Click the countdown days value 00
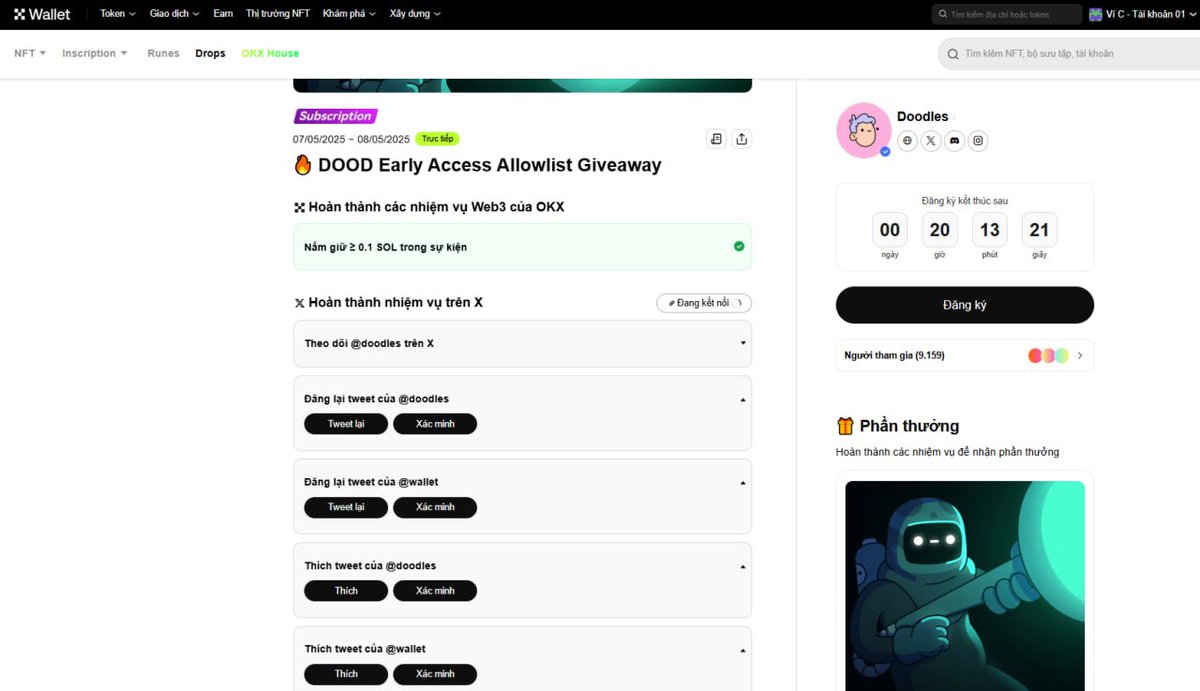 click(890, 230)
